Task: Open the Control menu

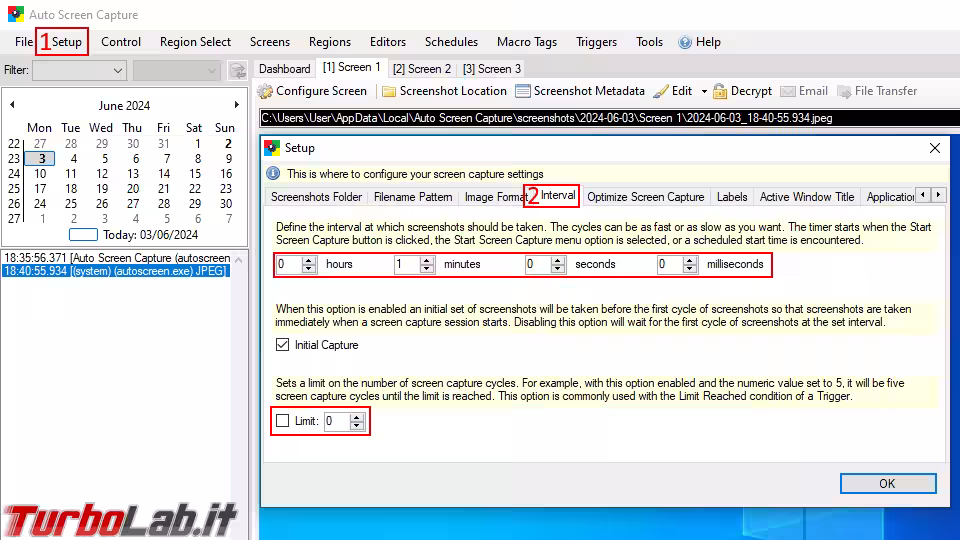Action: tap(121, 42)
